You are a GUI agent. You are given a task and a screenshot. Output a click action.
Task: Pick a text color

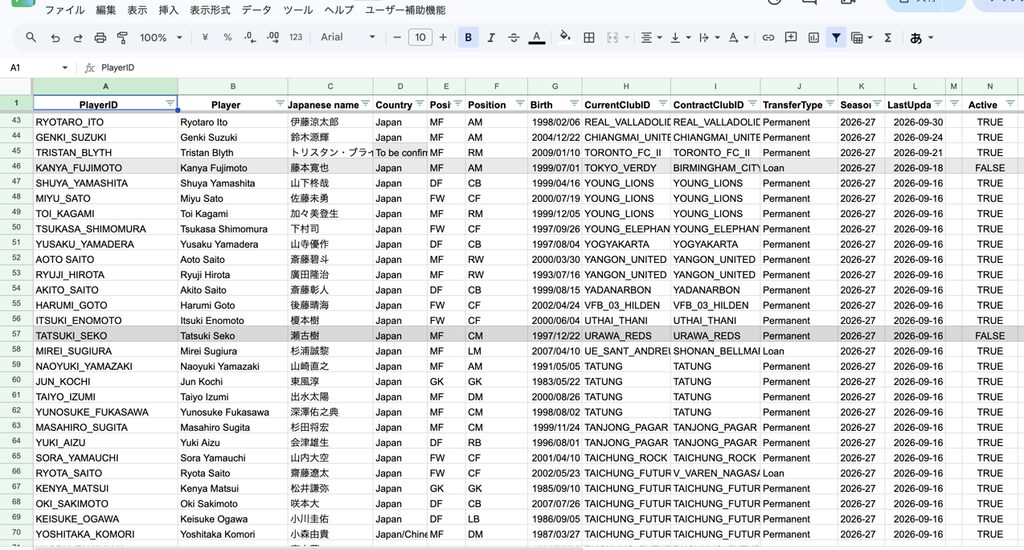(x=537, y=38)
